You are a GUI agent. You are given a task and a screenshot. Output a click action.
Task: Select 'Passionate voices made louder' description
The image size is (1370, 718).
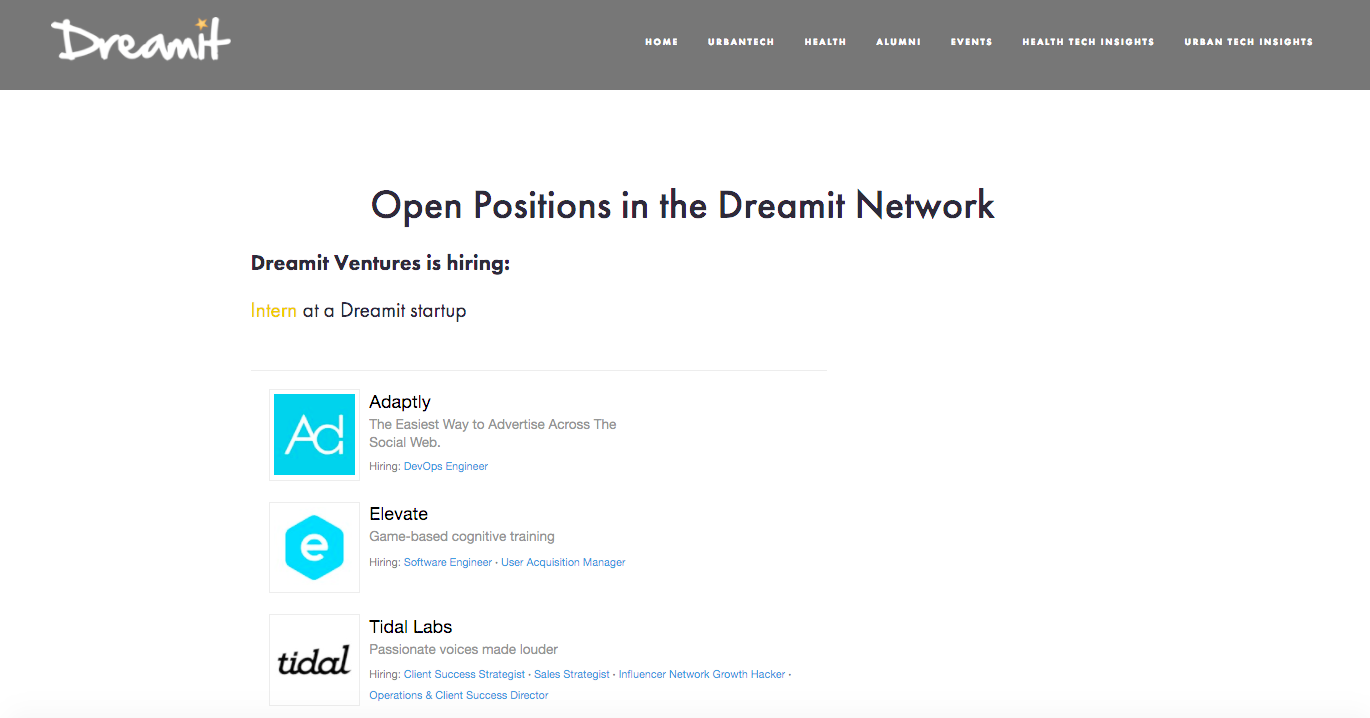tap(464, 649)
